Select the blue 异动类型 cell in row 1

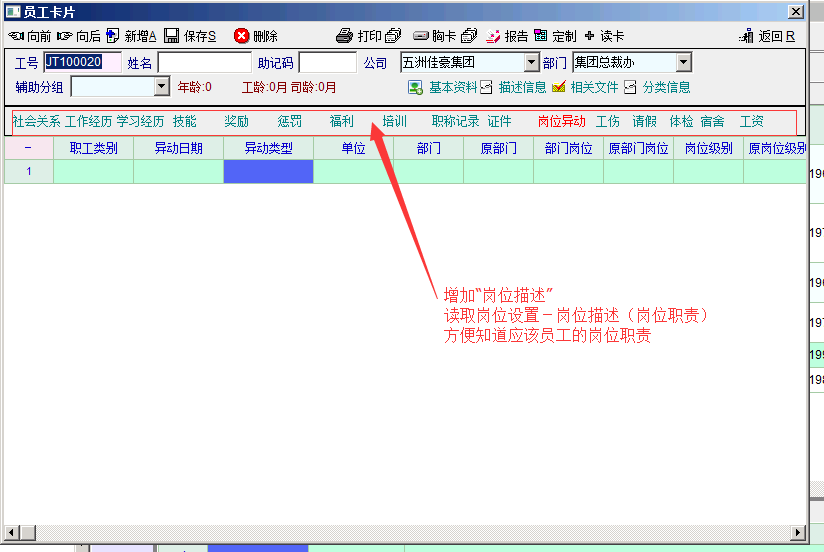[x=268, y=171]
